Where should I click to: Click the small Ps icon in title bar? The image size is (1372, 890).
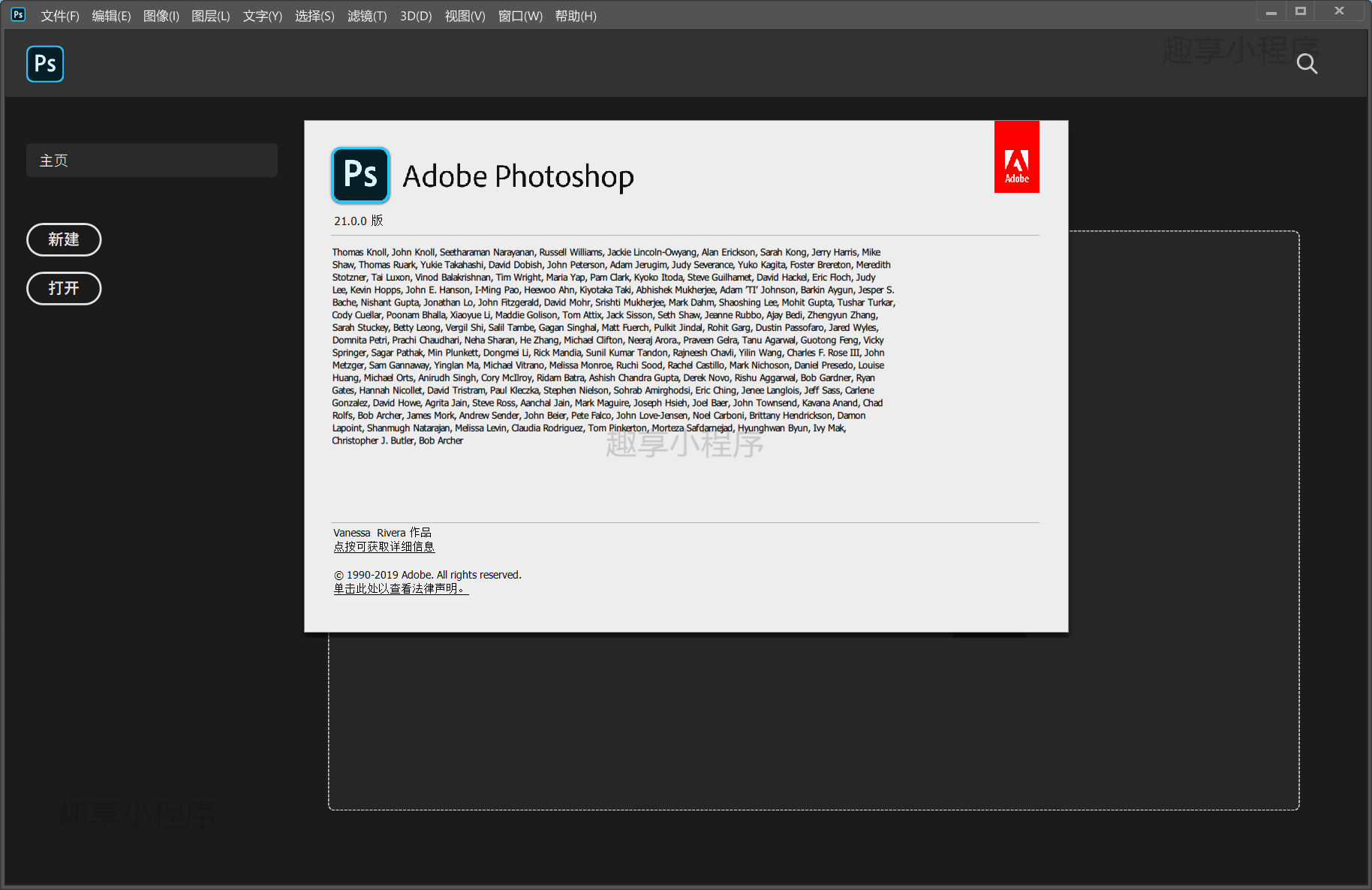(18, 14)
